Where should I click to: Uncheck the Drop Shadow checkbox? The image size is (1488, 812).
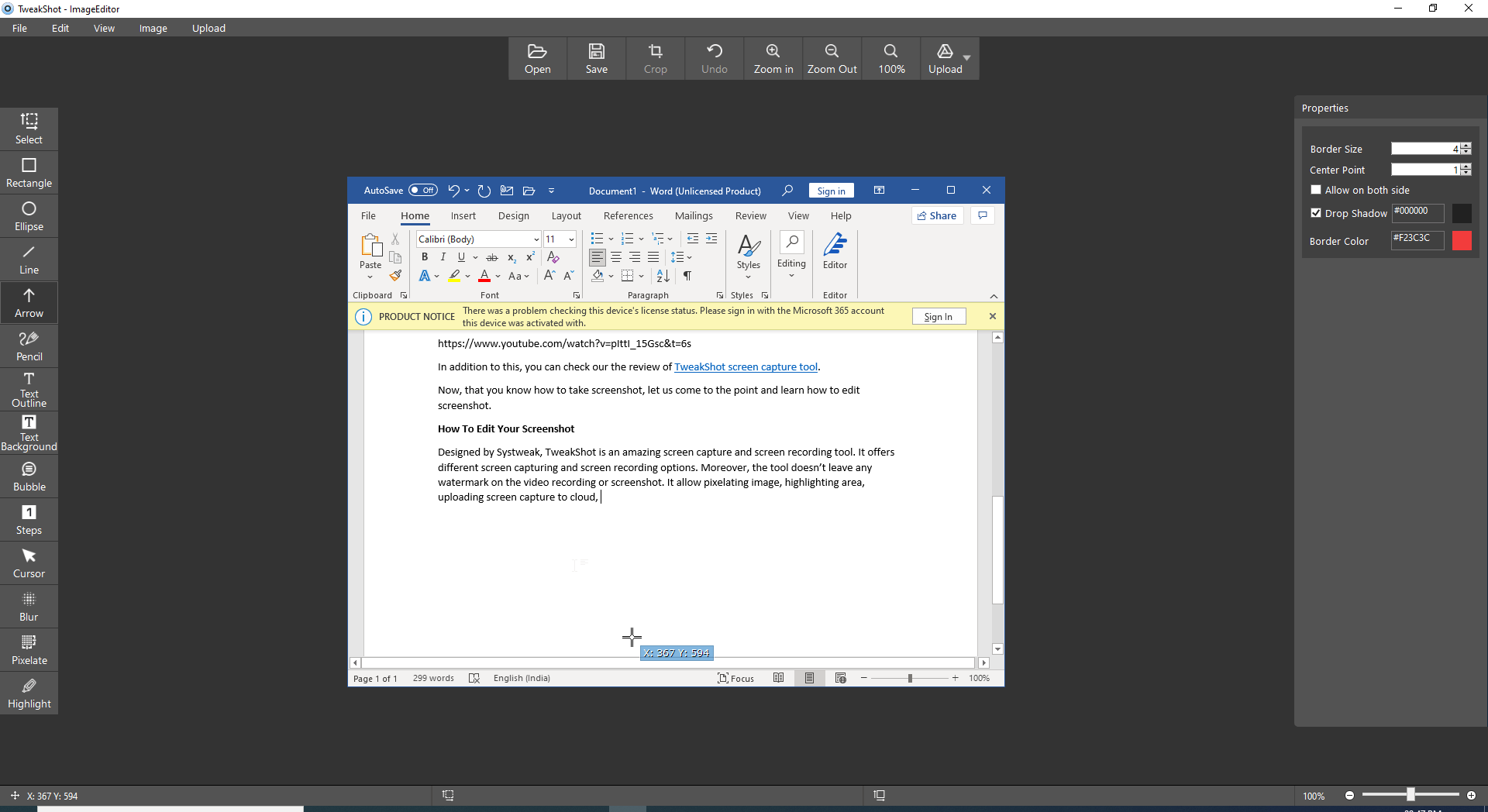(1315, 213)
